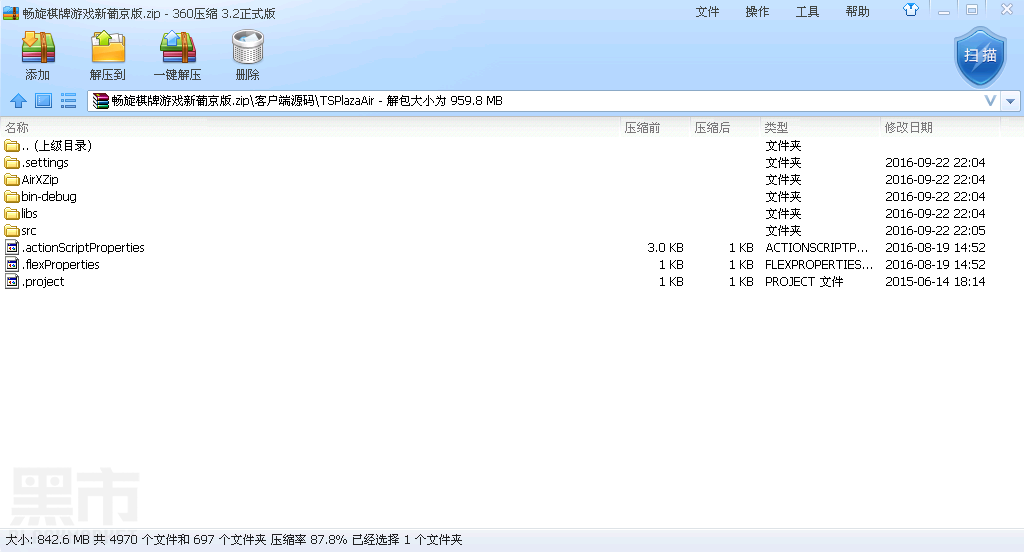Open the skin (shirt) icon in title bar
The height and width of the screenshot is (552, 1024).
[911, 10]
